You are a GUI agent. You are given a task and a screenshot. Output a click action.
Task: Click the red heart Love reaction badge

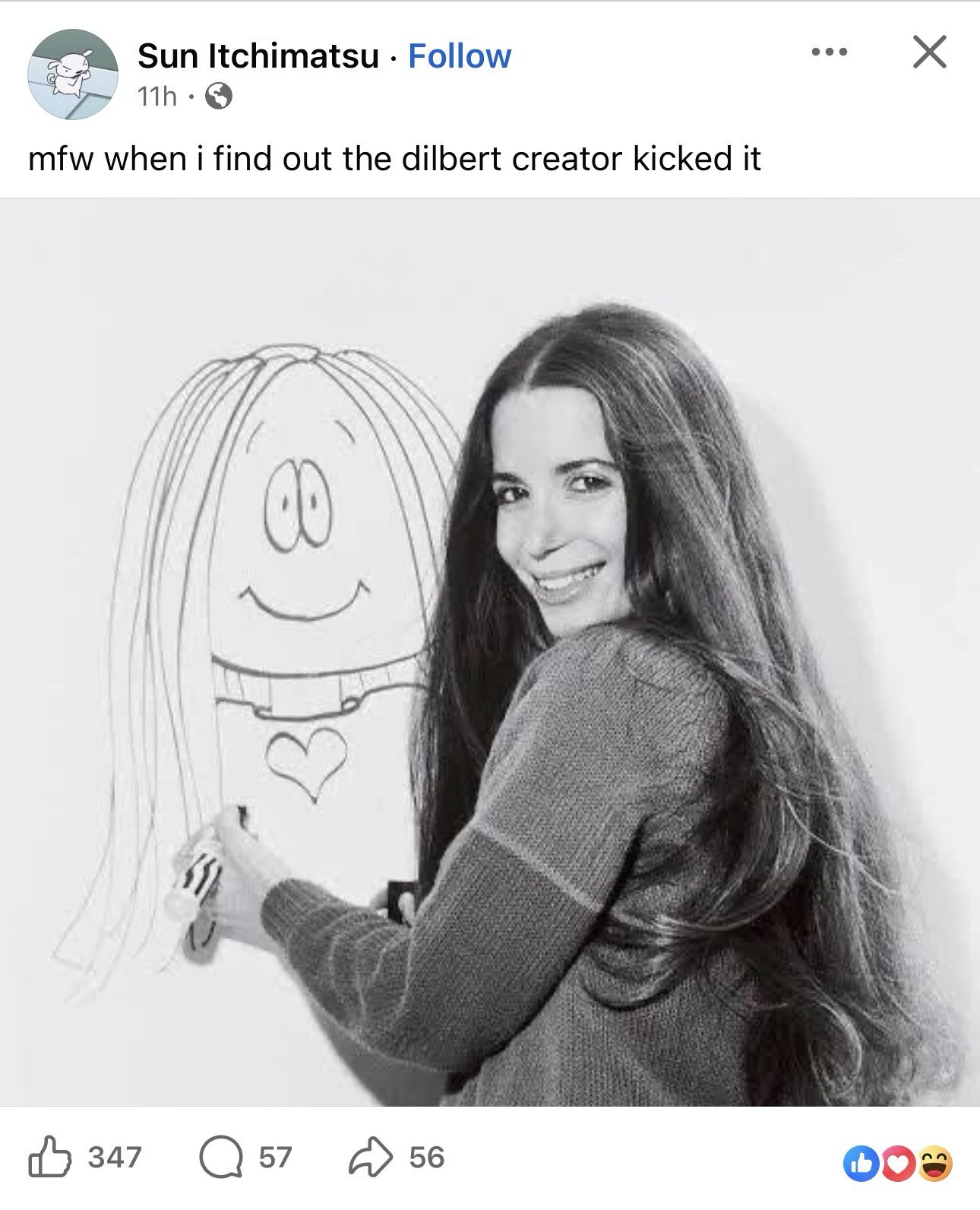pos(899,1164)
